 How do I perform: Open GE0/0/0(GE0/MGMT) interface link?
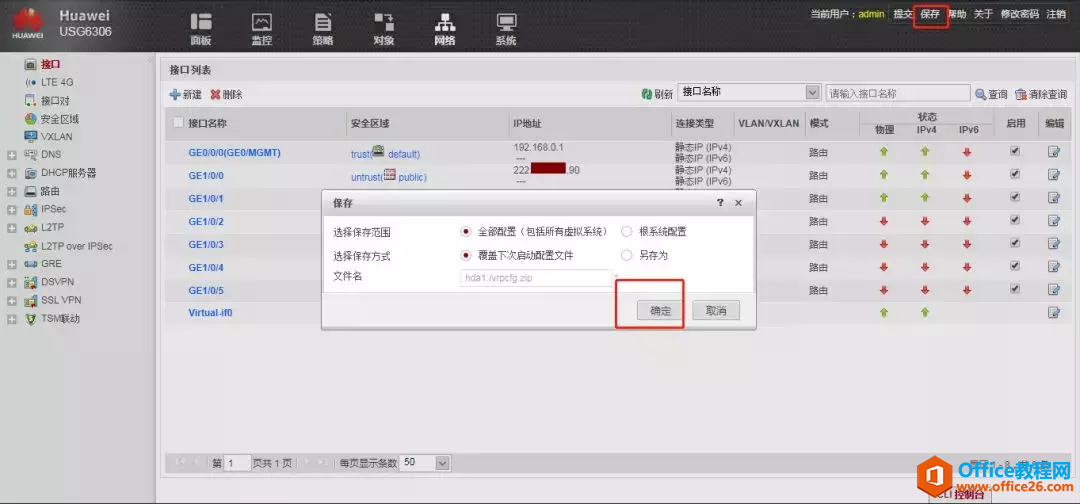tap(234, 153)
